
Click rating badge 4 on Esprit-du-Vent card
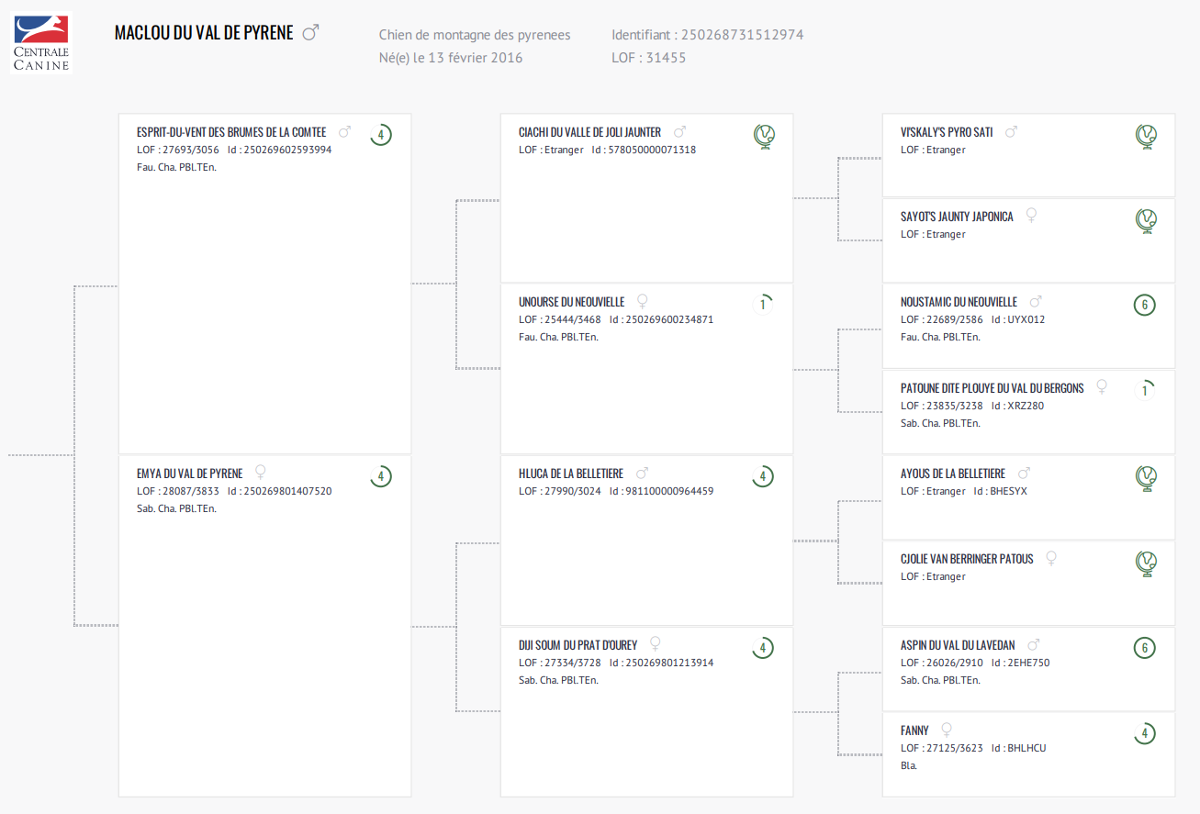pos(380,135)
